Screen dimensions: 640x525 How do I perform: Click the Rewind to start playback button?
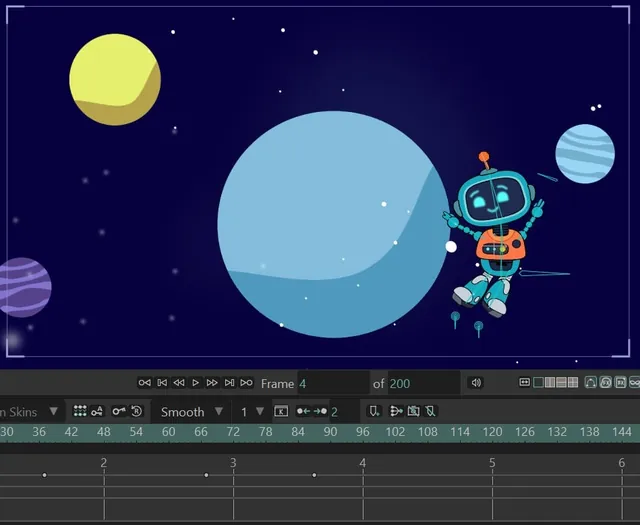144,383
